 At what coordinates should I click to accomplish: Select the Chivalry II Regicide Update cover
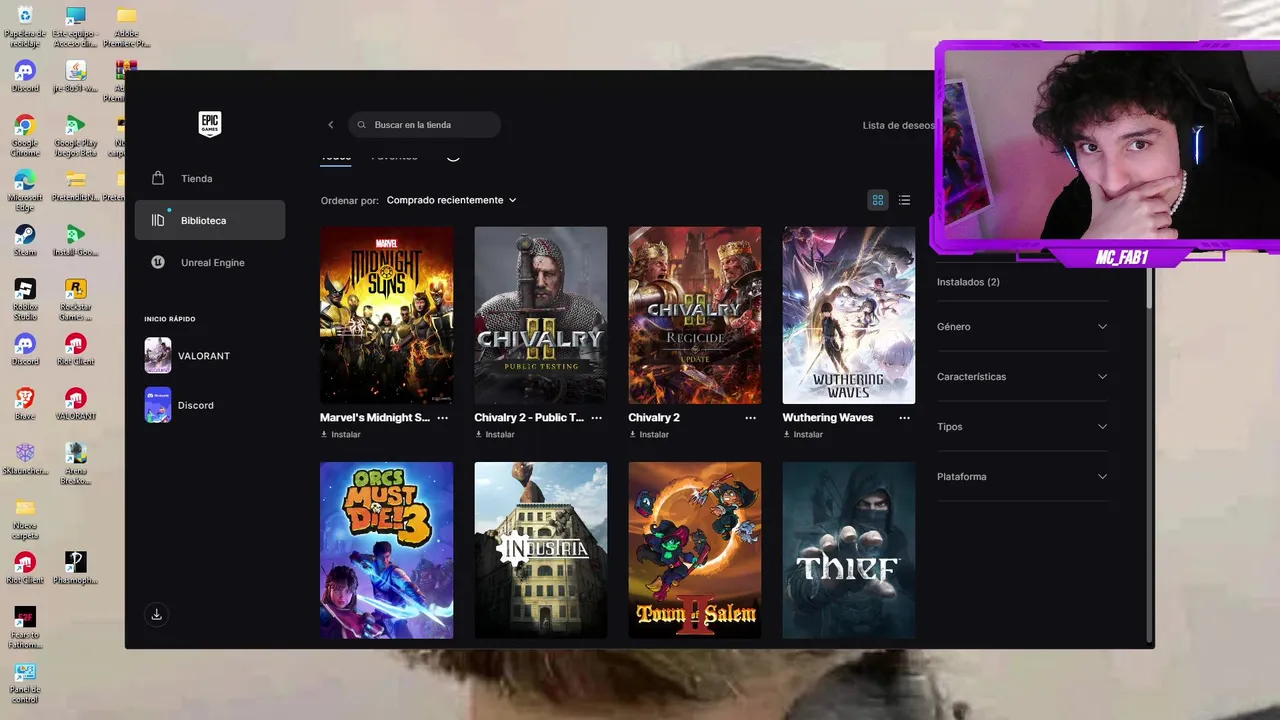click(695, 315)
